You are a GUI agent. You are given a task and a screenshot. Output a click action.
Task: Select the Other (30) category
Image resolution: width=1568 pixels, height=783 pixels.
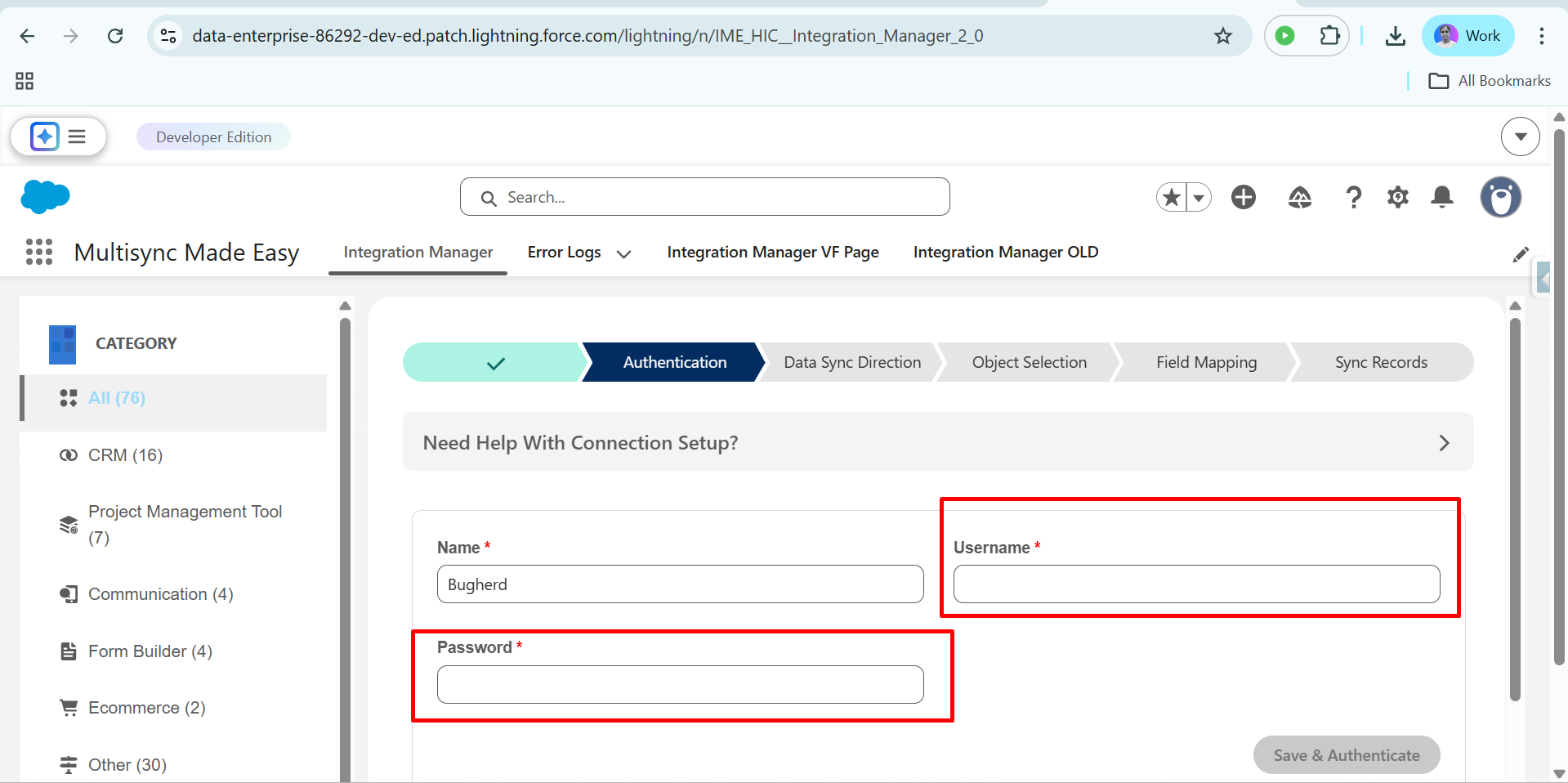tap(173, 765)
